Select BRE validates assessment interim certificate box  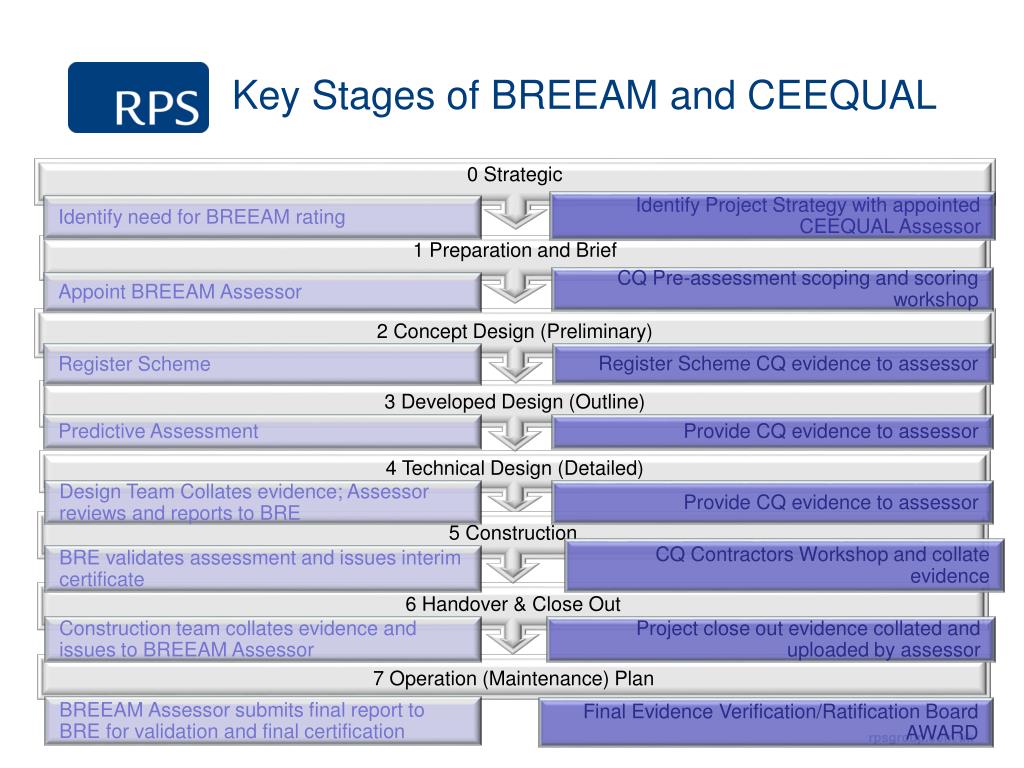(x=263, y=569)
